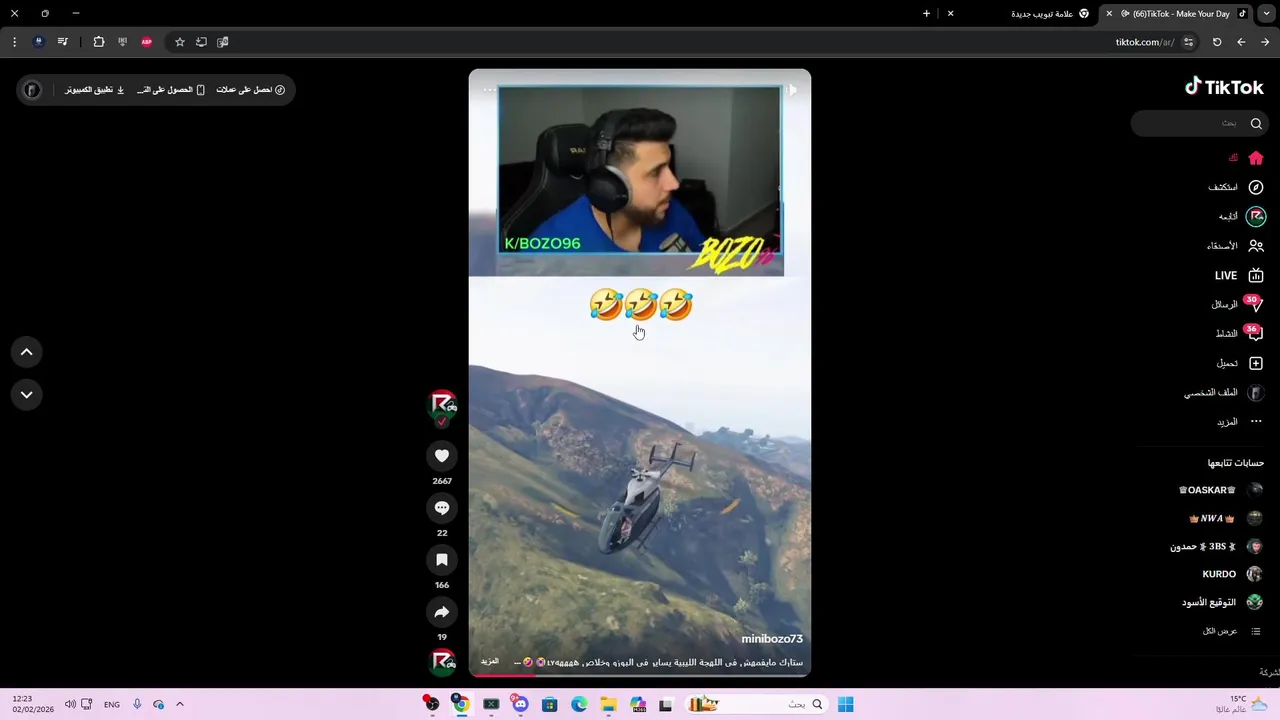Click the TikTok logo

pyautogui.click(x=1224, y=87)
